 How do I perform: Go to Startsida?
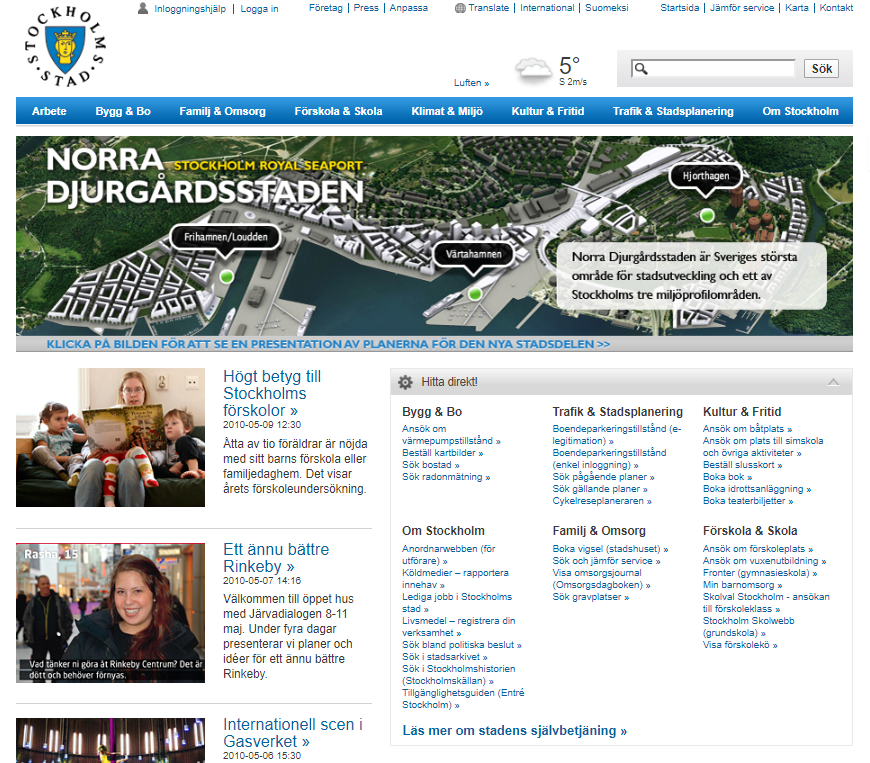pos(680,8)
